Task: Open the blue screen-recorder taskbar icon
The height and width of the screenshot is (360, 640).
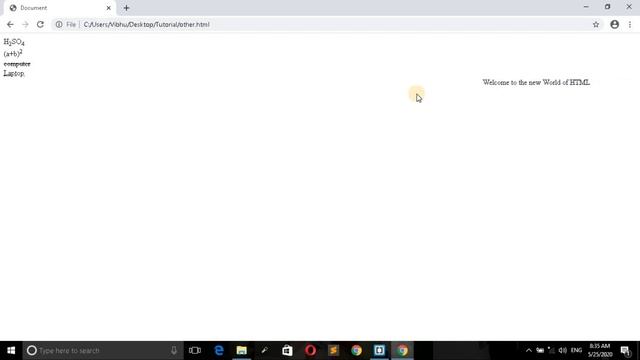Action: [x=379, y=350]
